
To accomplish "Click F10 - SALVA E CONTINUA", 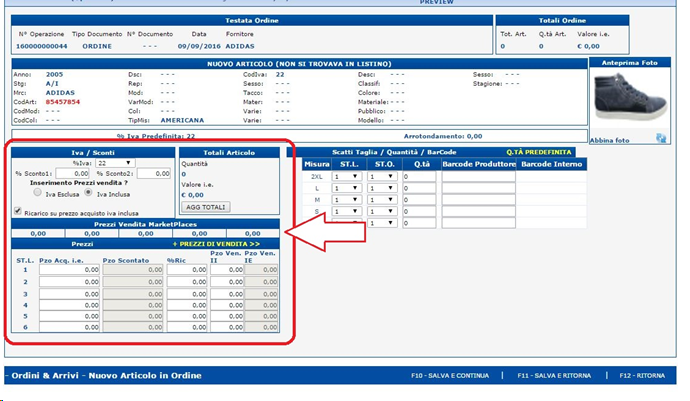I will [x=450, y=375].
